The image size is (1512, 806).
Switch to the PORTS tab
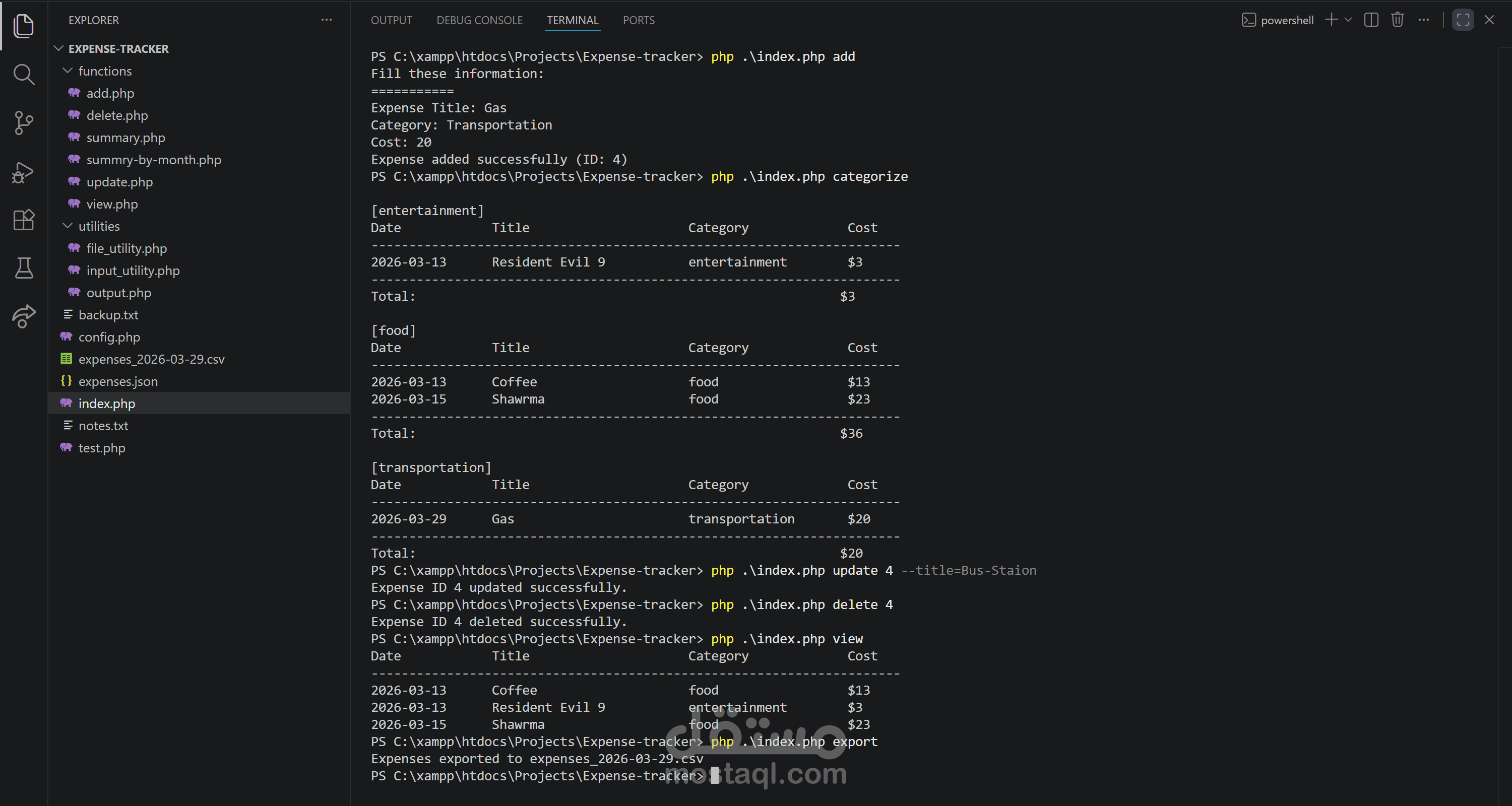click(x=639, y=20)
